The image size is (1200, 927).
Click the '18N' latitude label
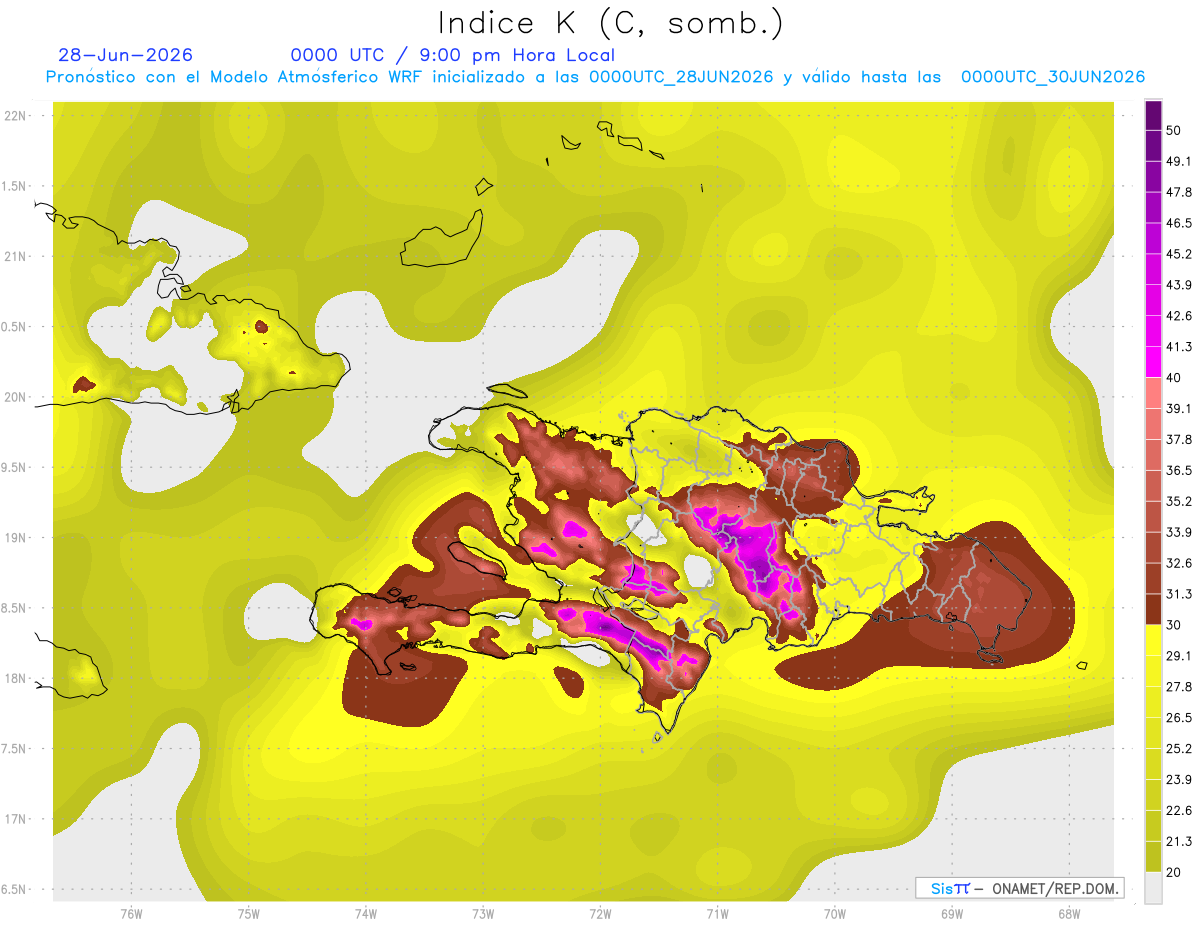[16, 678]
